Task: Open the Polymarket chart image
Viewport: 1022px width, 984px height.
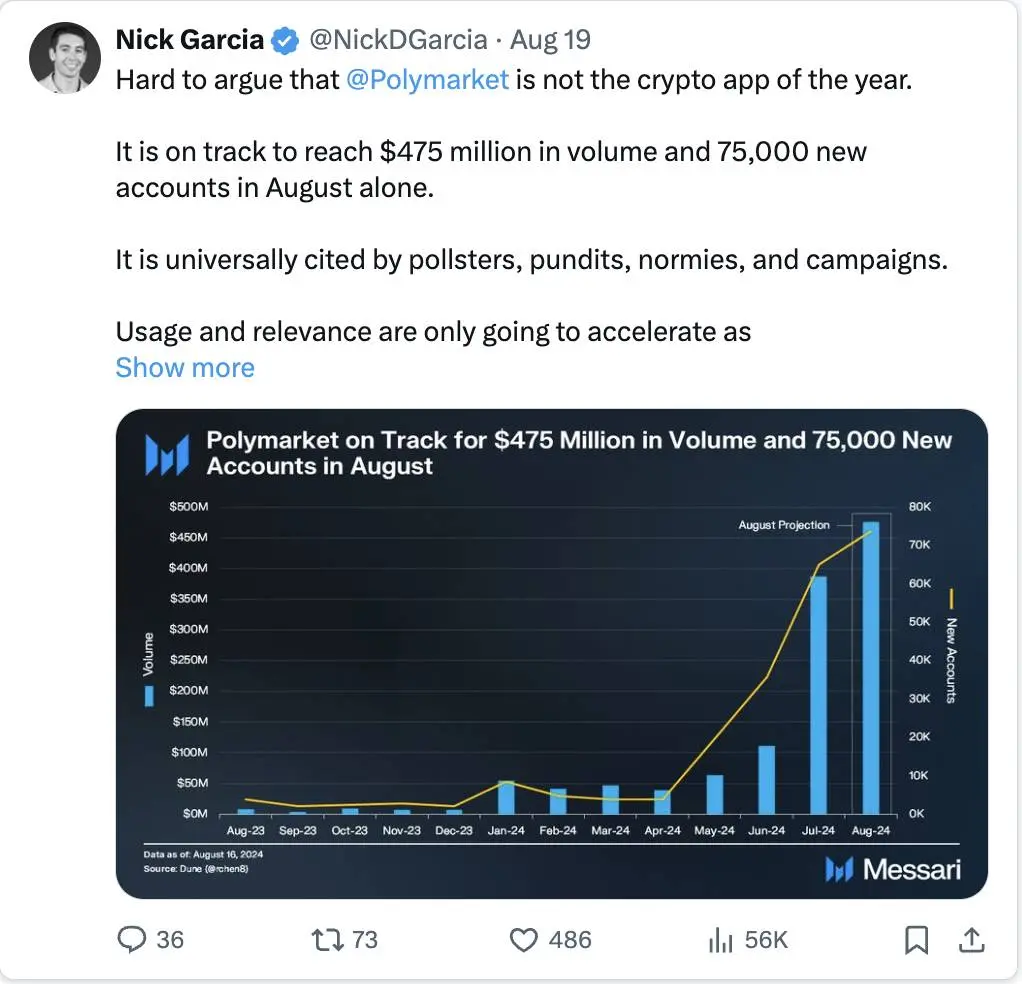Action: (x=551, y=654)
